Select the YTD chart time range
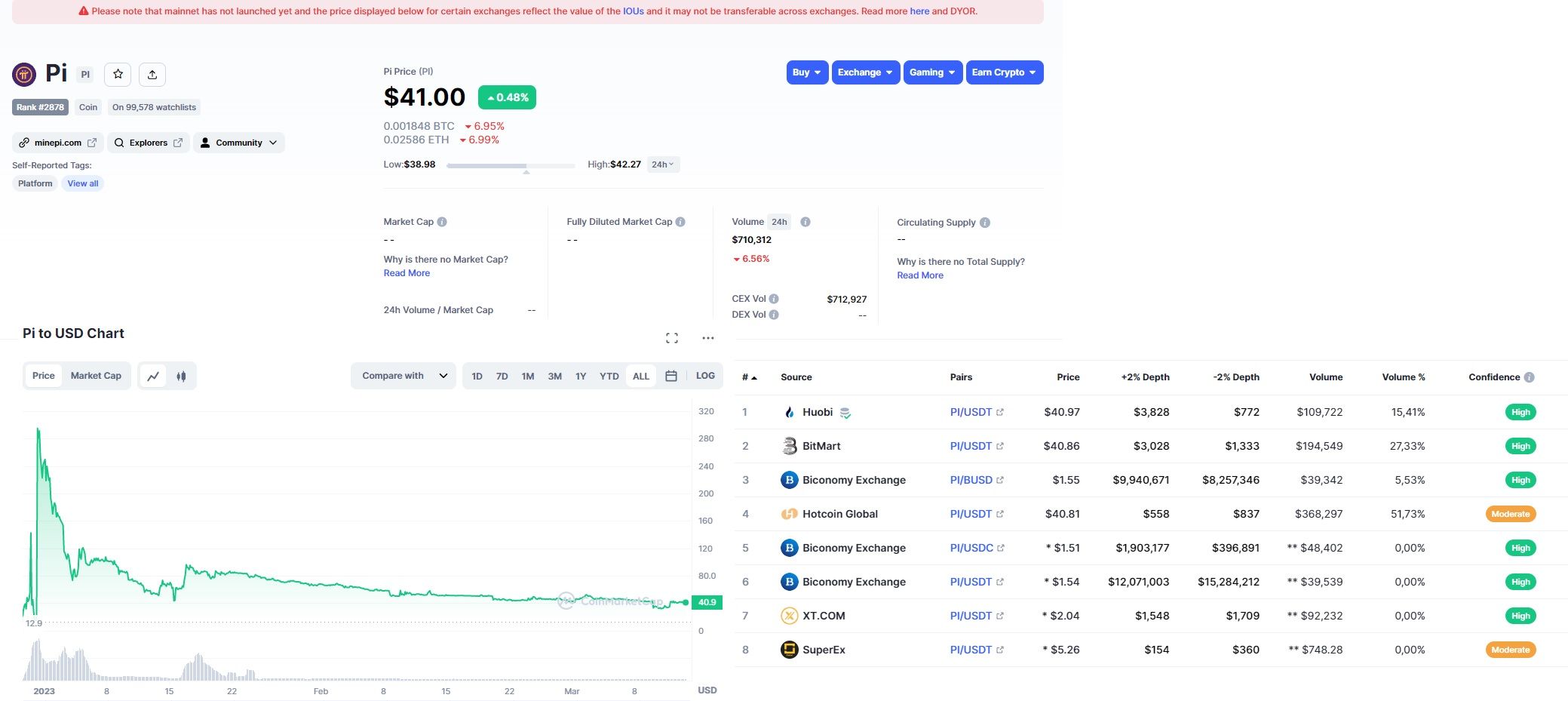 [x=609, y=376]
